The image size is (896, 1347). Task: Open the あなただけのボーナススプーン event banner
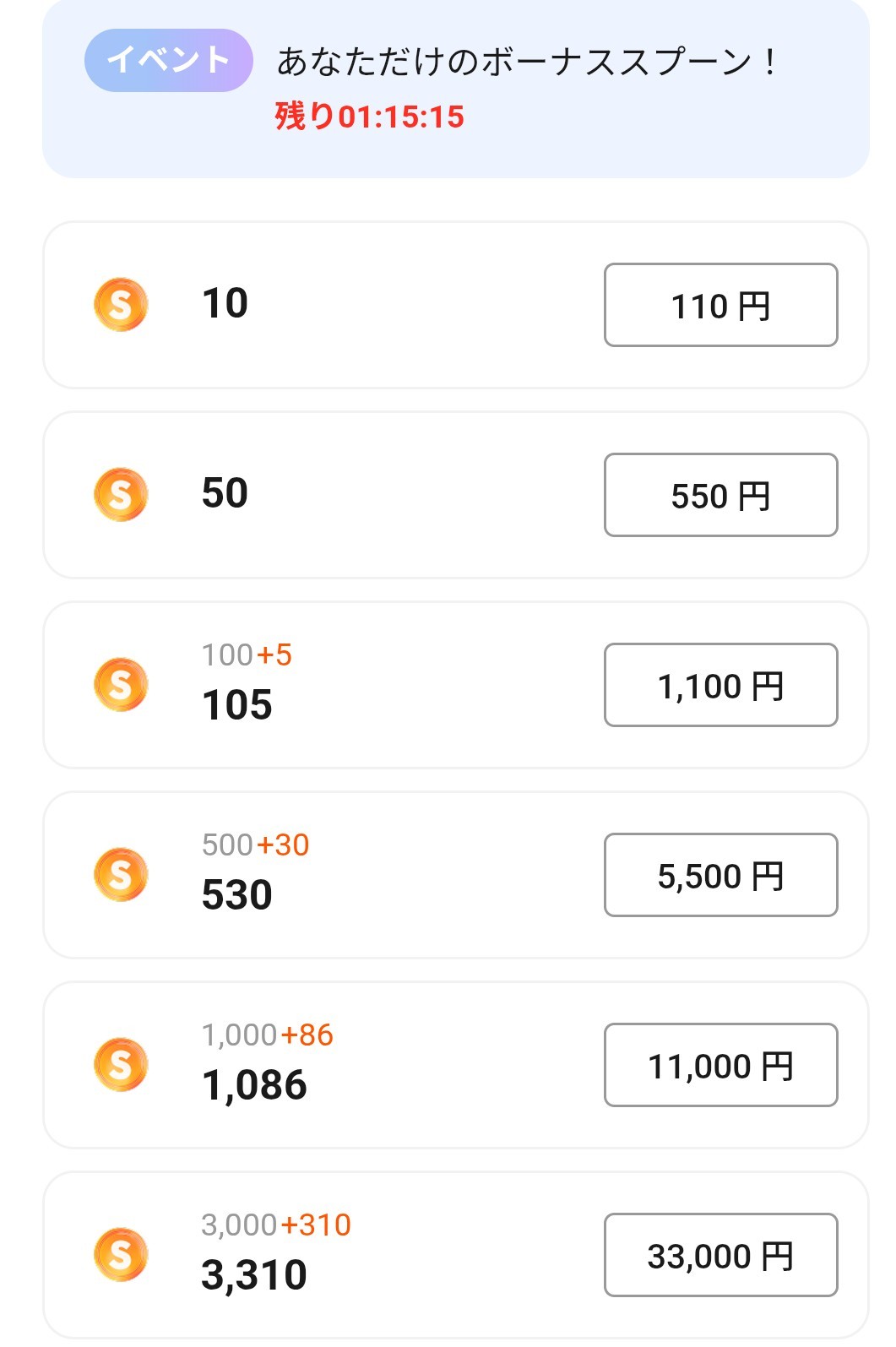coord(527,62)
